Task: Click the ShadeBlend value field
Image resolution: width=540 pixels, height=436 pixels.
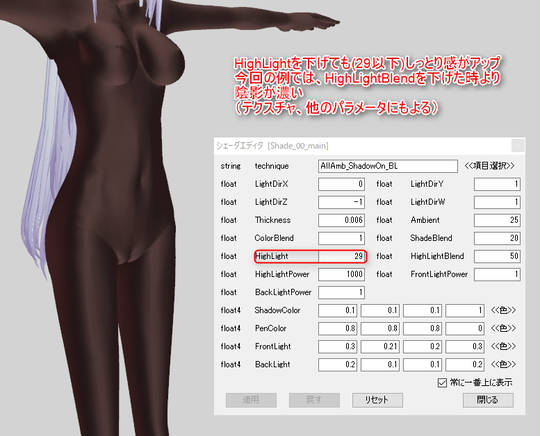Action: (497, 238)
